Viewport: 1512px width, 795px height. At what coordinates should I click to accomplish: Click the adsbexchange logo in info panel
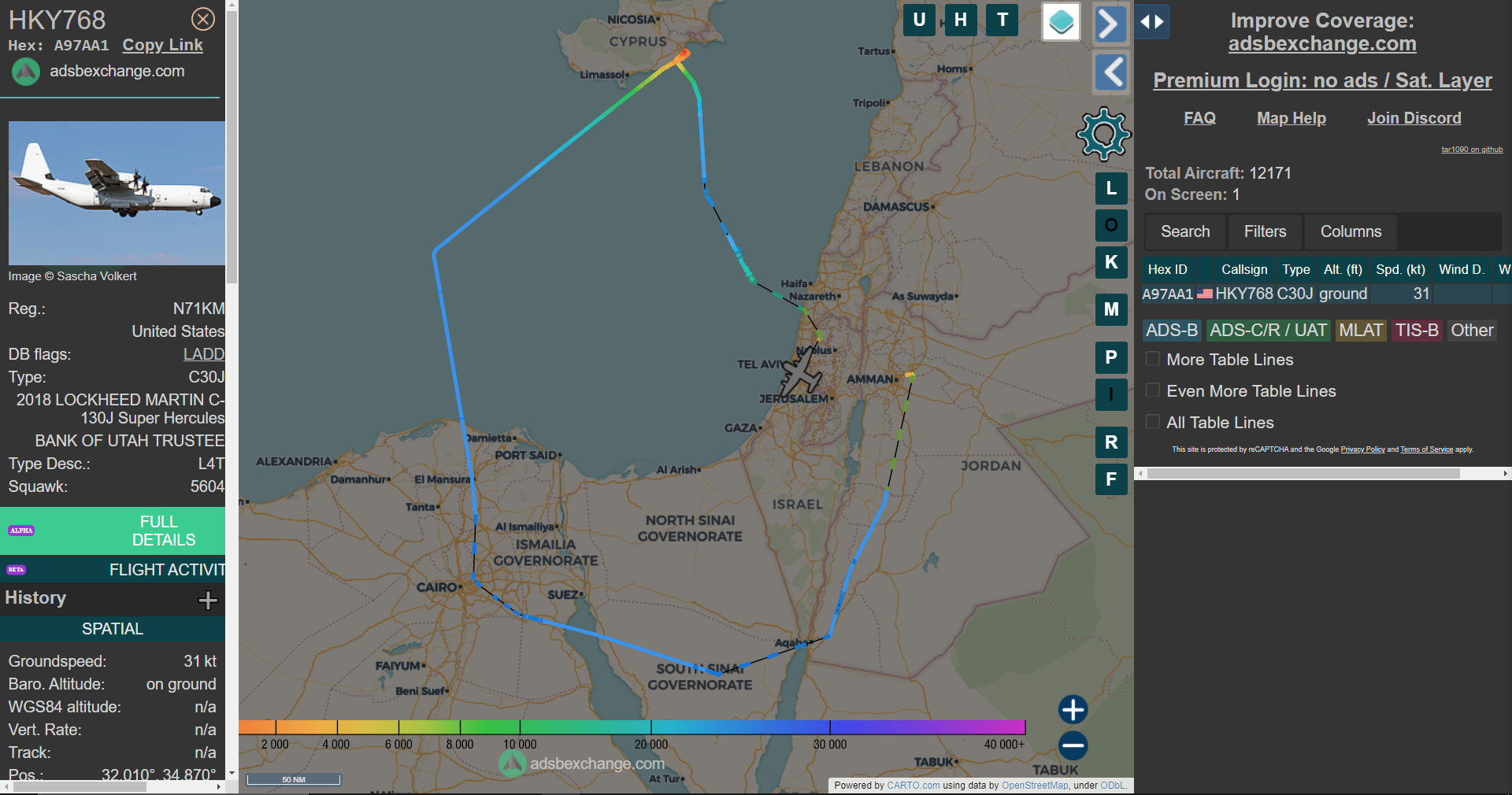26,72
